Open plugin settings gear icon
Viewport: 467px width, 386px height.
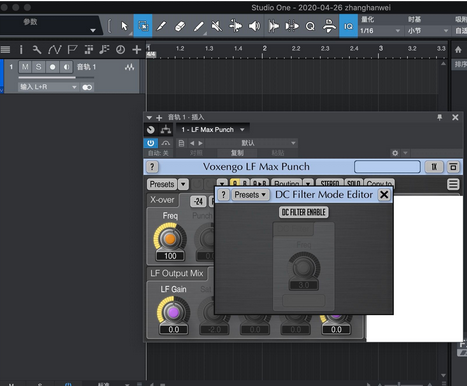click(x=395, y=153)
